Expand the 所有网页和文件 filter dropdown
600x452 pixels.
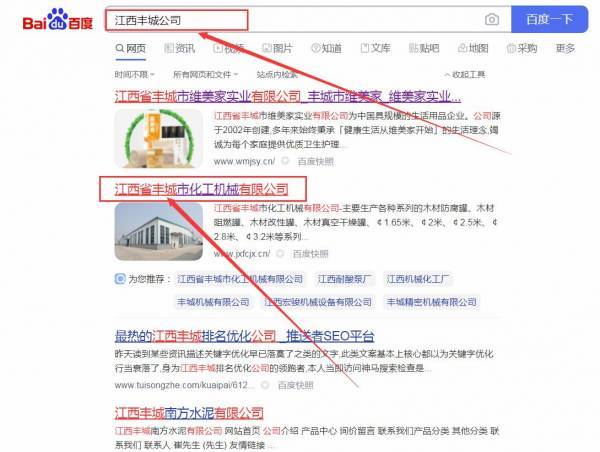pos(206,74)
